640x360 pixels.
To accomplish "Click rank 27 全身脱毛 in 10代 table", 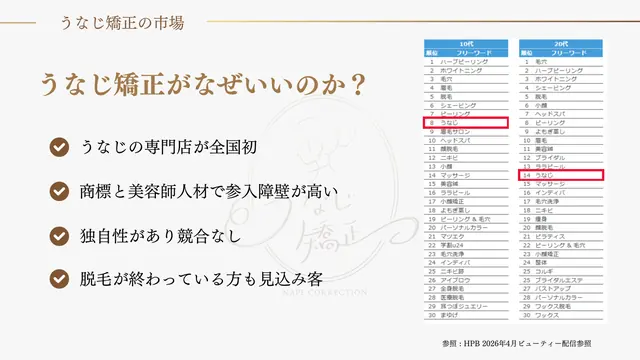I will [466, 289].
